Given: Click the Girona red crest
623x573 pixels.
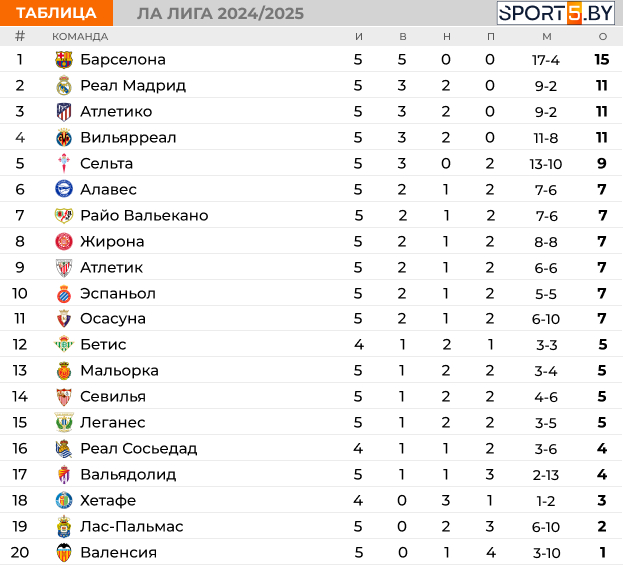Looking at the screenshot, I should pyautogui.click(x=64, y=241).
